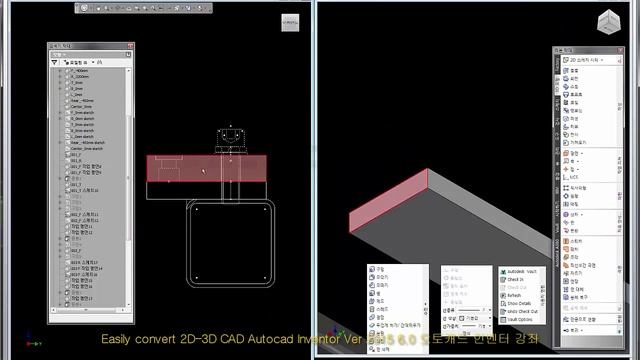Open the 선종류 linetype dropdown
The image size is (640, 360).
tap(490, 310)
